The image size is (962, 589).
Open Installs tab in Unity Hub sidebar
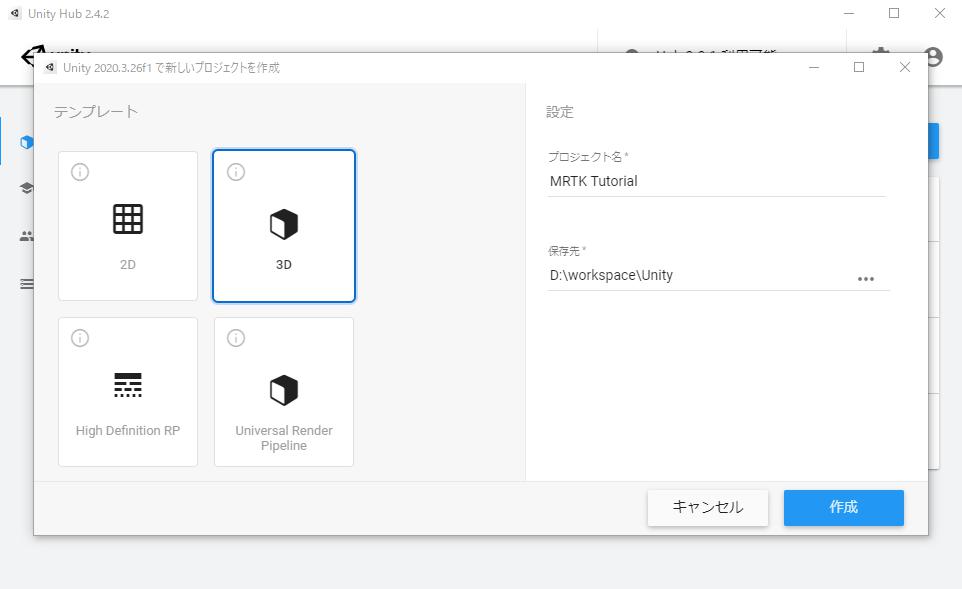point(26,283)
